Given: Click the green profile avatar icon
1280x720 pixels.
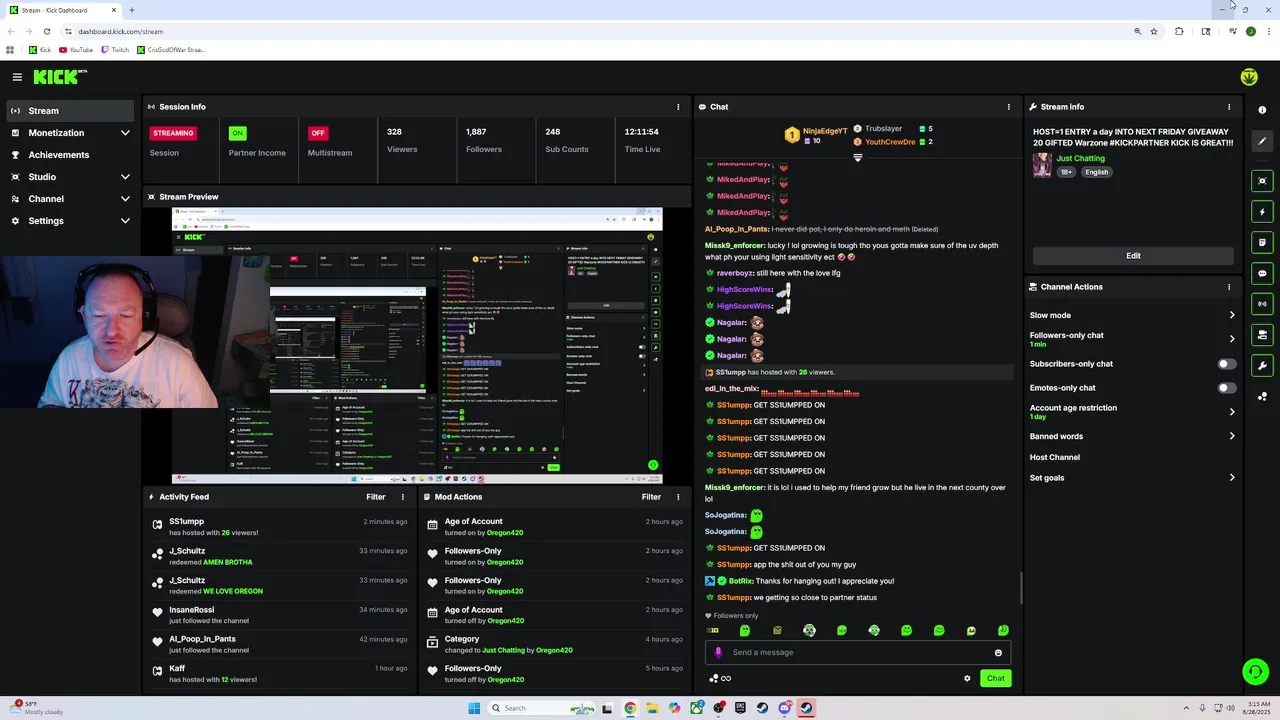Looking at the screenshot, I should pos(1249,77).
